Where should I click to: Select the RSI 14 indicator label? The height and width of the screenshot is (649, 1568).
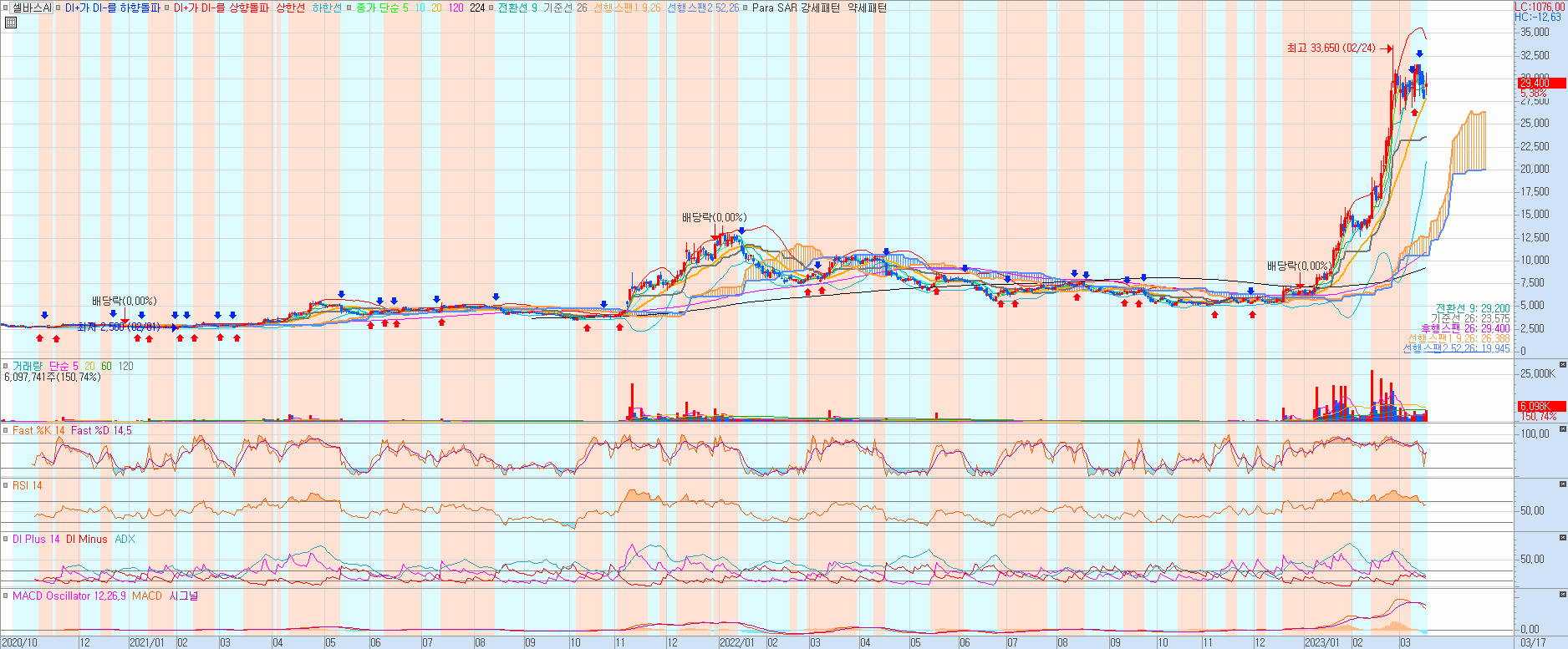pos(27,484)
